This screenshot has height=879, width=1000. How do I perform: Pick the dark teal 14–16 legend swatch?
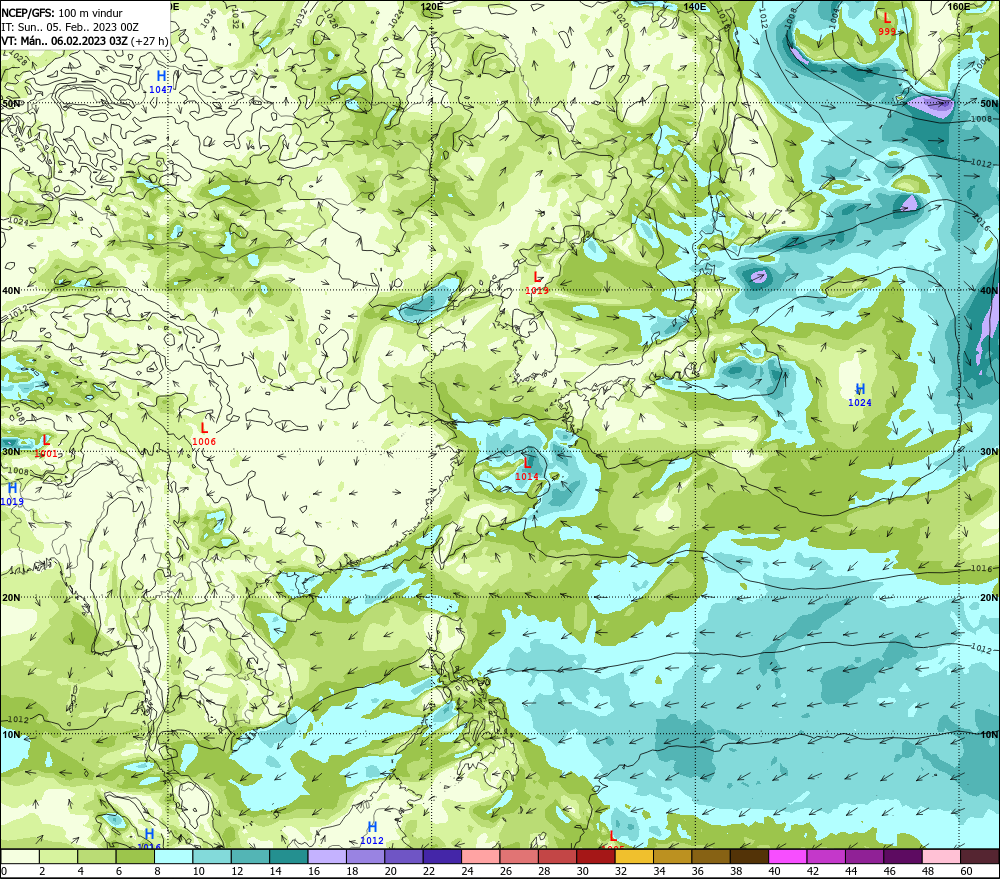pos(289,856)
